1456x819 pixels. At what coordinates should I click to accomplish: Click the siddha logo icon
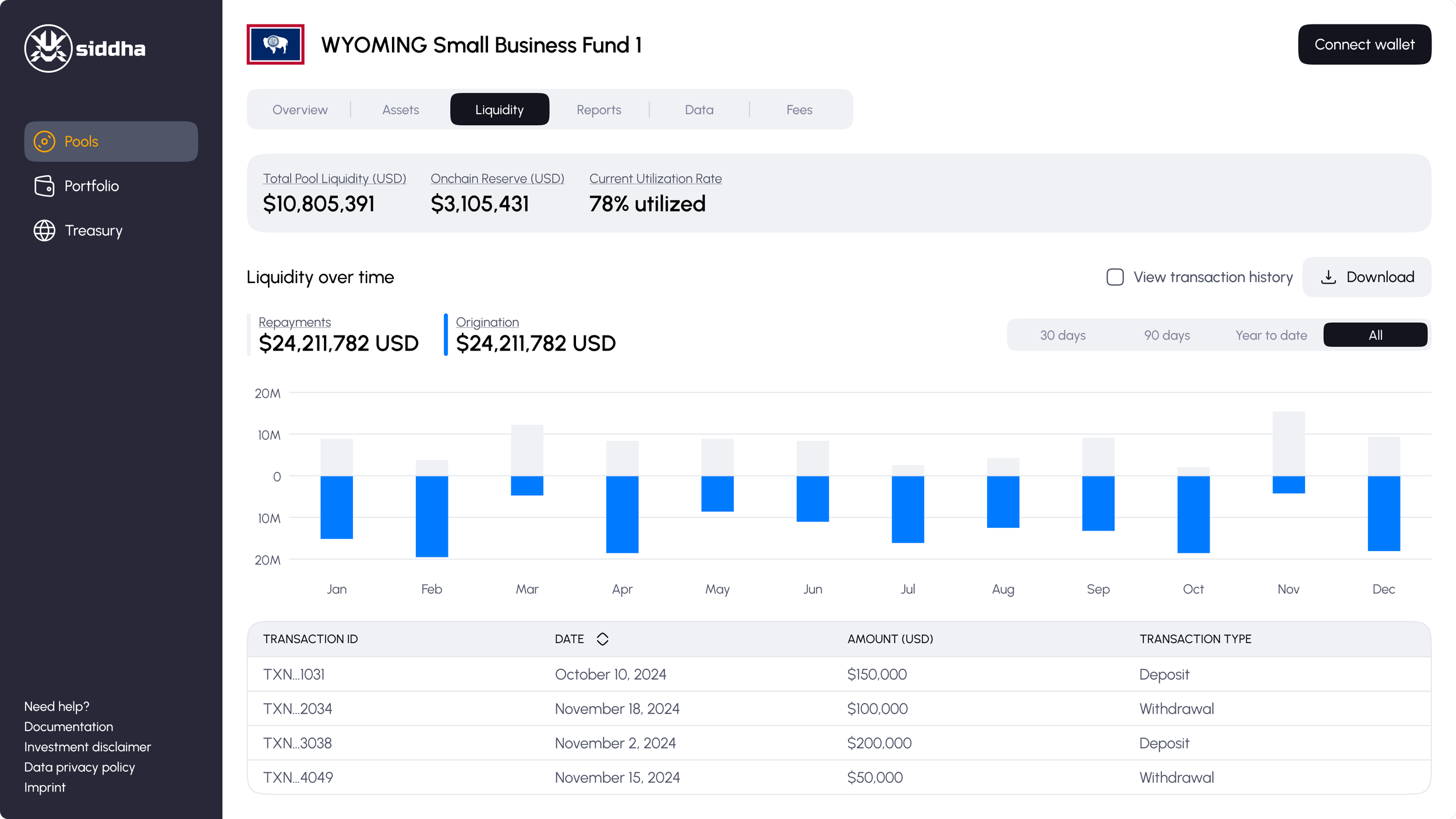click(x=48, y=48)
